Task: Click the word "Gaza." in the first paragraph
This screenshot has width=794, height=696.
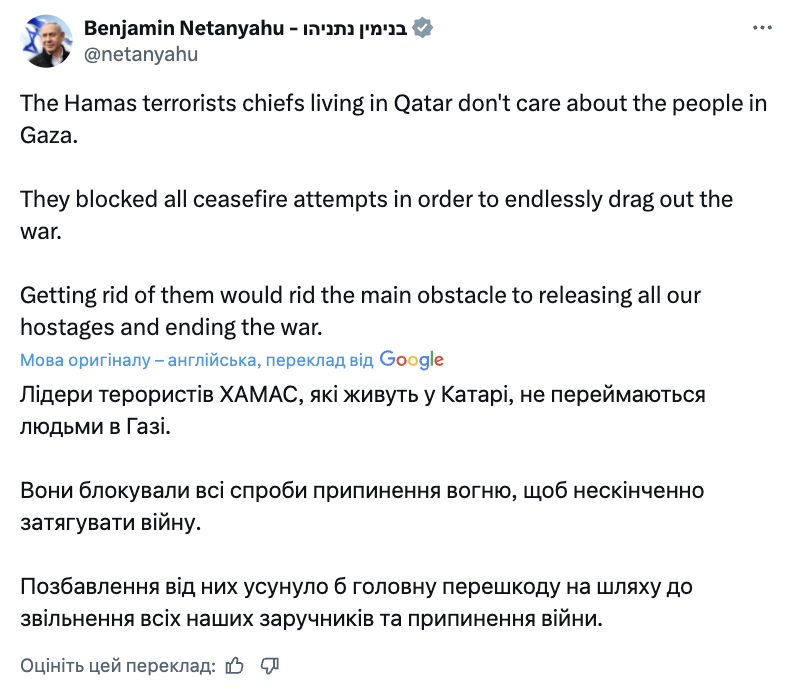Action: coord(48,135)
